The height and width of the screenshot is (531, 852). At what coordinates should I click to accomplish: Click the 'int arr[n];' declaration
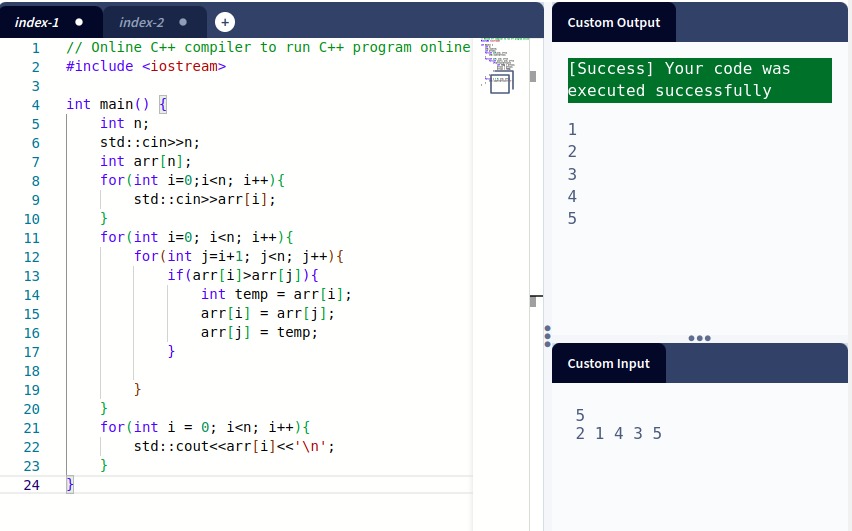(x=146, y=161)
